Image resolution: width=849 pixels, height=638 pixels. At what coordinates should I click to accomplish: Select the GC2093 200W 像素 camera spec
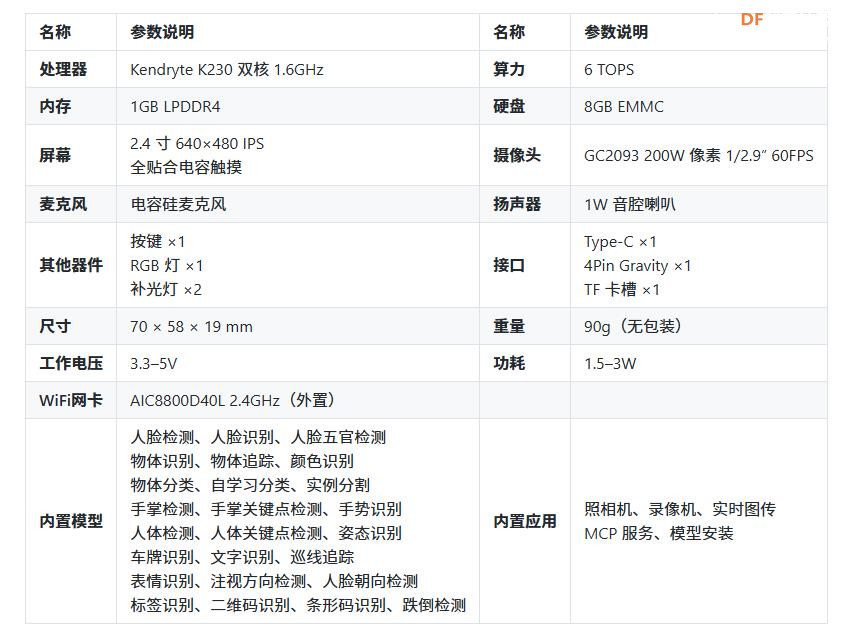coord(698,155)
